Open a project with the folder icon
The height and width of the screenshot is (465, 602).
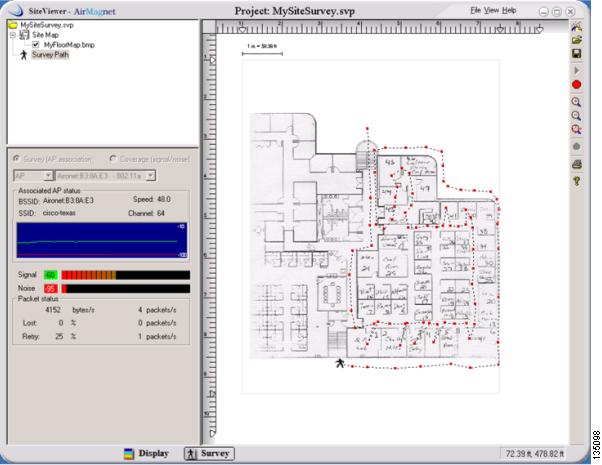(x=576, y=40)
